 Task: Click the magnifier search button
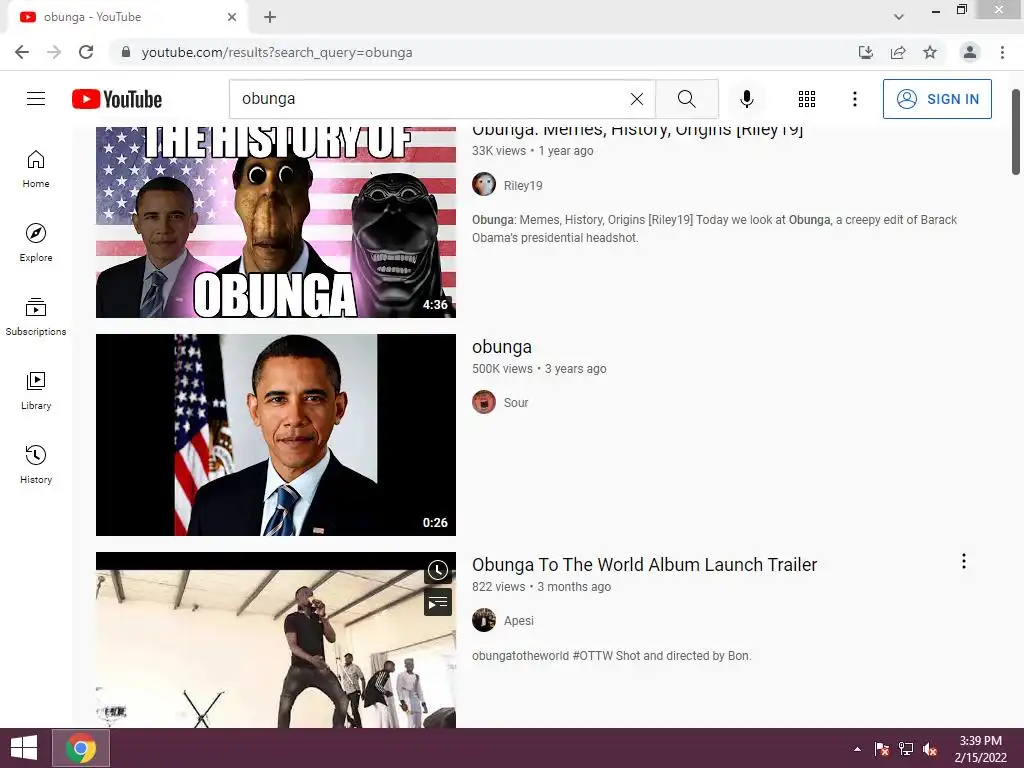tap(686, 99)
